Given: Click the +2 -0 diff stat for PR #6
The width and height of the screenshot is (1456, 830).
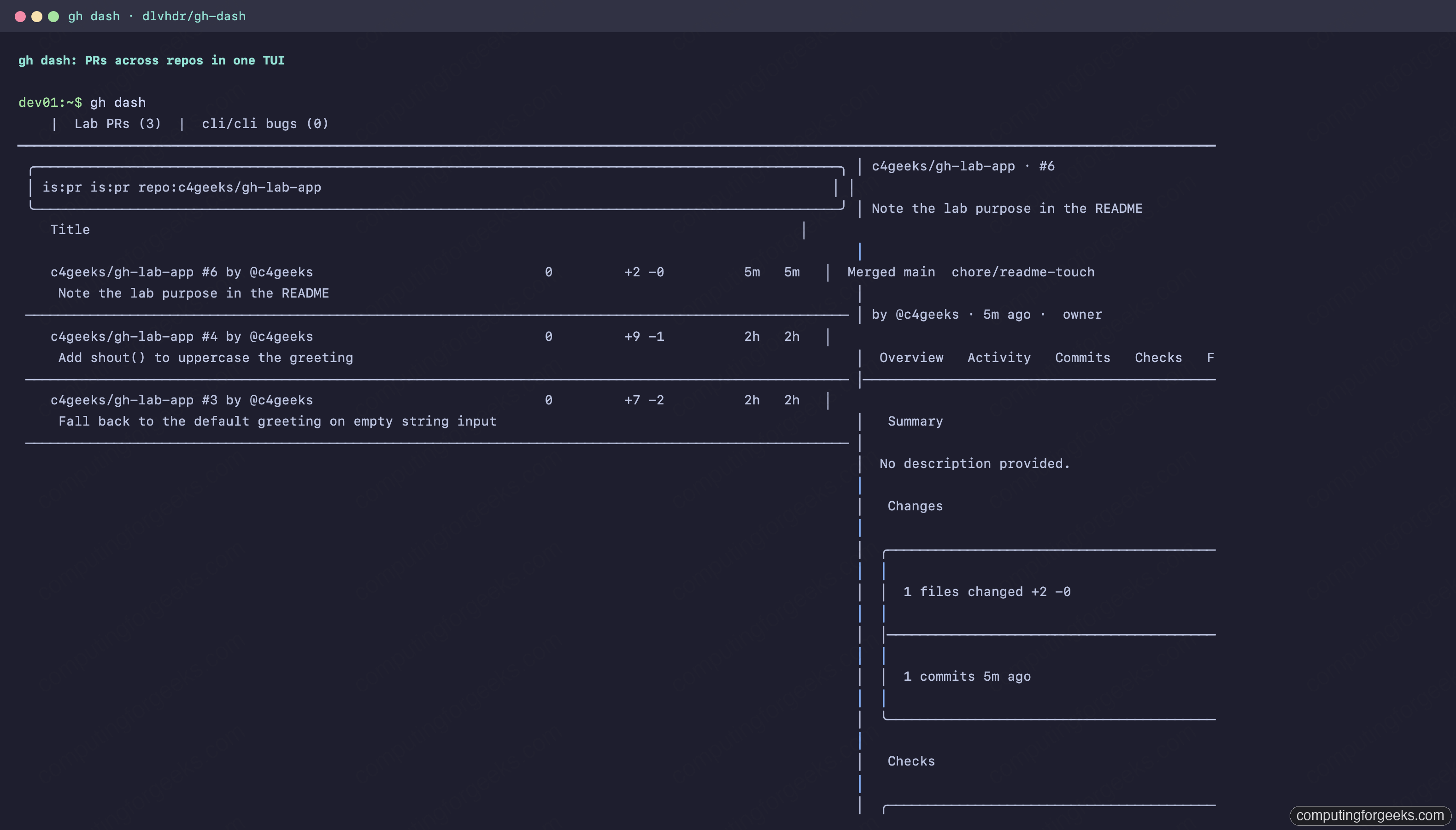Looking at the screenshot, I should click(x=644, y=272).
